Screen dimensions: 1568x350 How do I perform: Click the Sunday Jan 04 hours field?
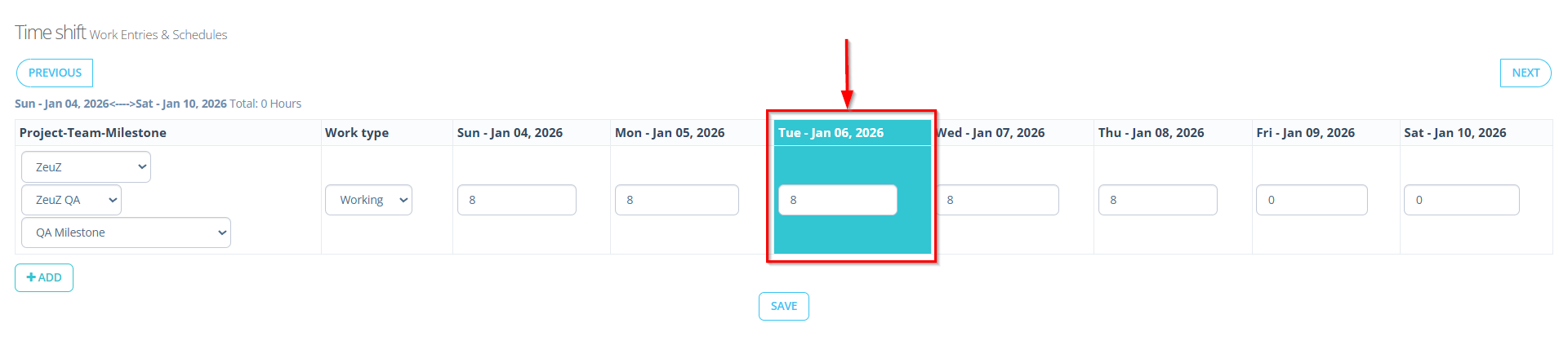[516, 200]
